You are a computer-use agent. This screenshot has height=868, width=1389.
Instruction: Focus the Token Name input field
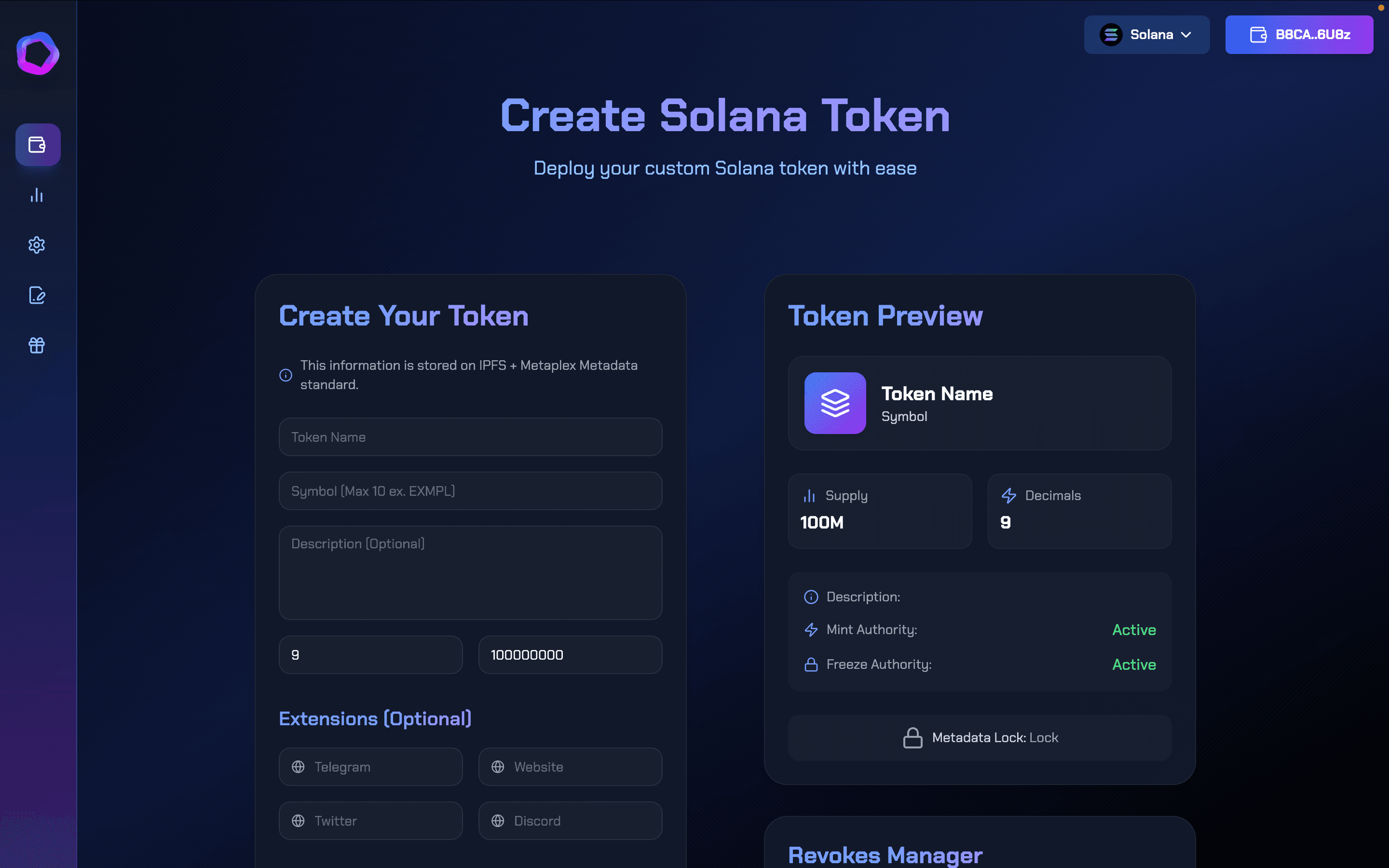click(470, 437)
